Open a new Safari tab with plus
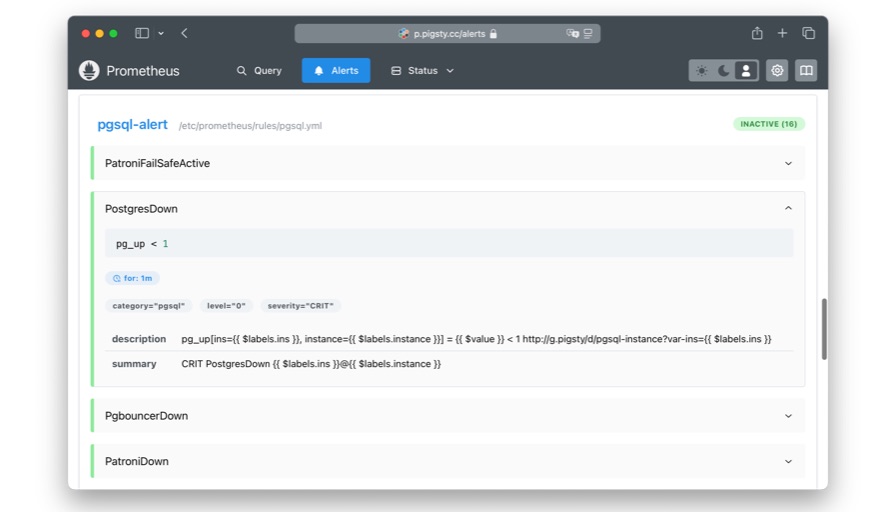The image size is (896, 512). tap(782, 33)
